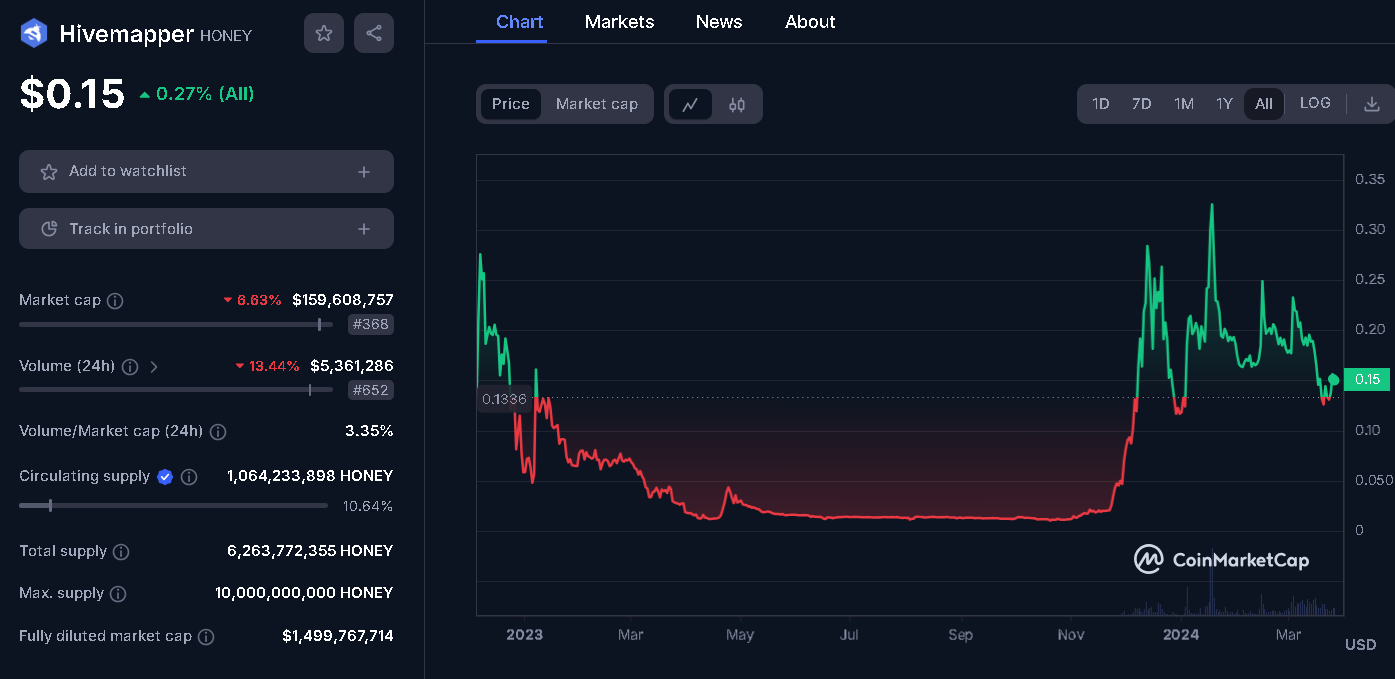Image resolution: width=1395 pixels, height=679 pixels.
Task: Click the #368 market cap rank badge
Action: point(370,324)
